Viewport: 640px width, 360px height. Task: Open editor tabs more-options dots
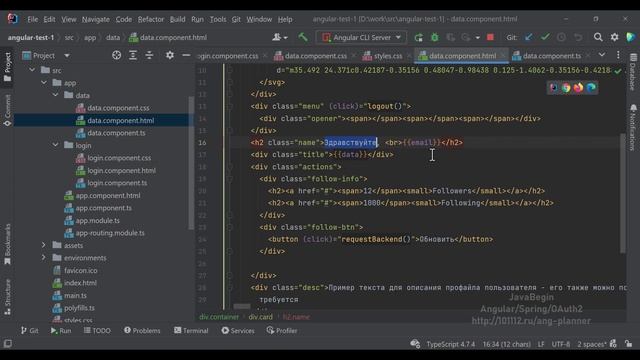click(618, 55)
